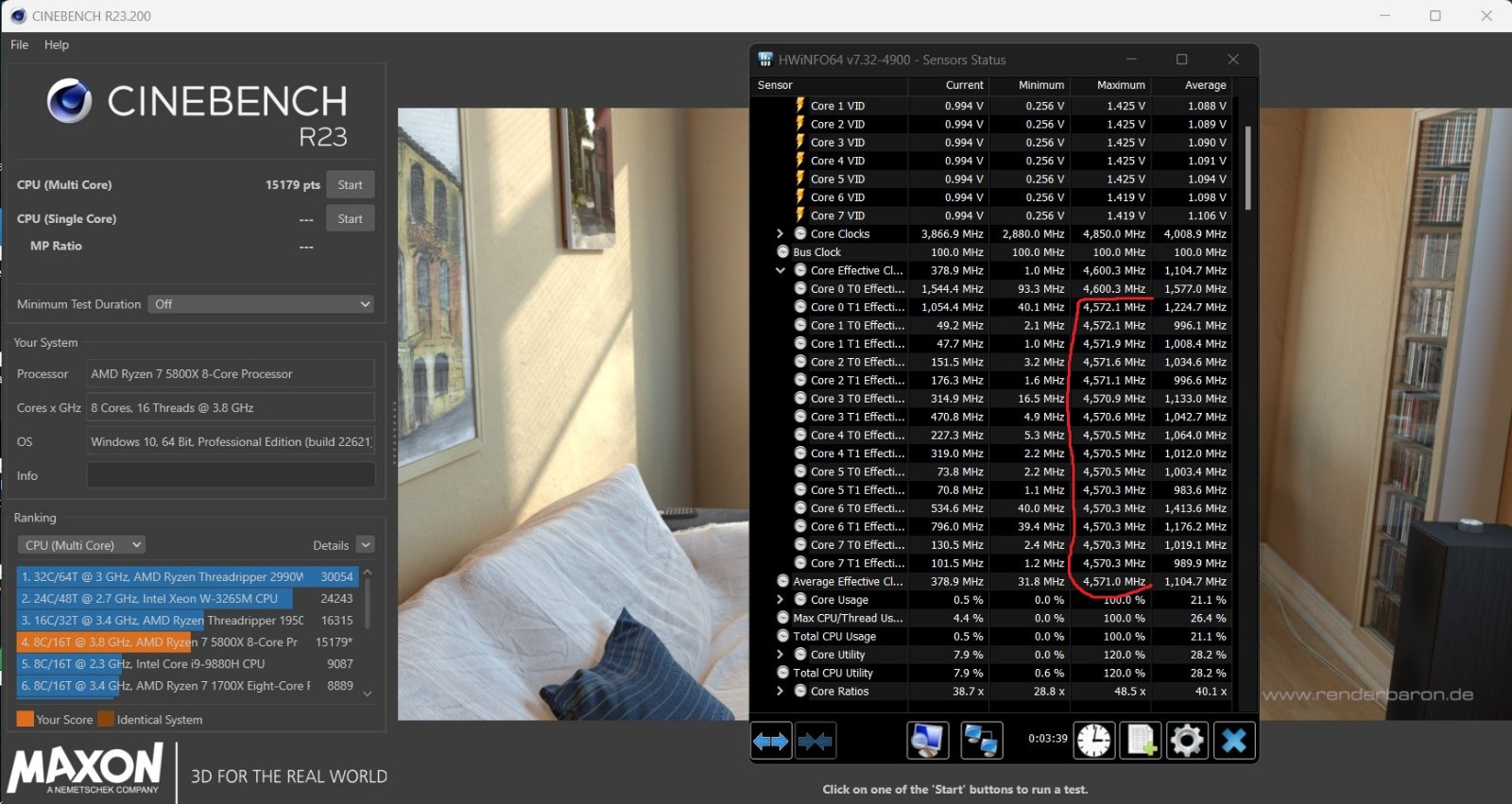The image size is (1512, 804).
Task: Click the Info text field
Action: 231,475
